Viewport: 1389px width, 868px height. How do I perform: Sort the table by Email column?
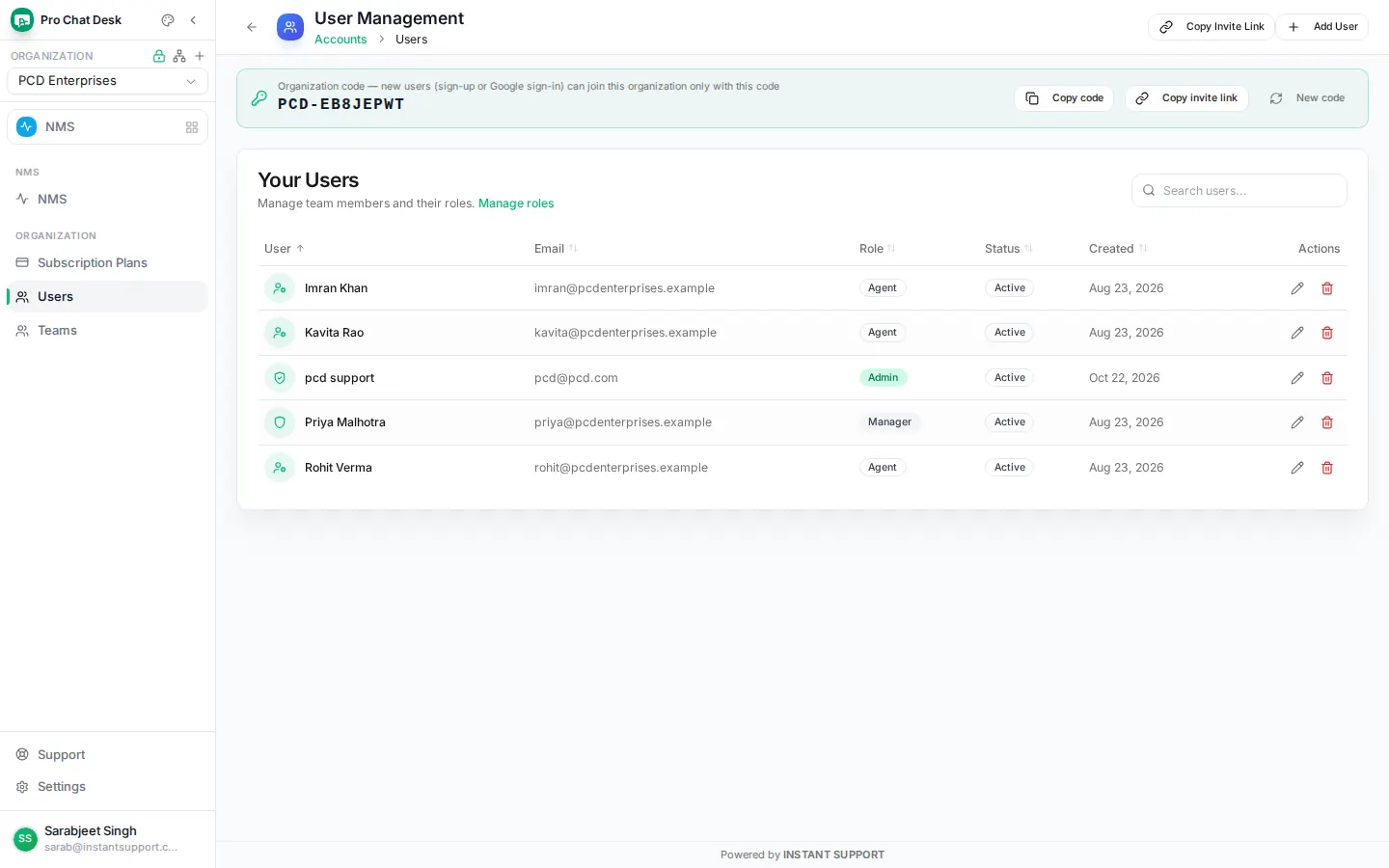click(x=556, y=249)
